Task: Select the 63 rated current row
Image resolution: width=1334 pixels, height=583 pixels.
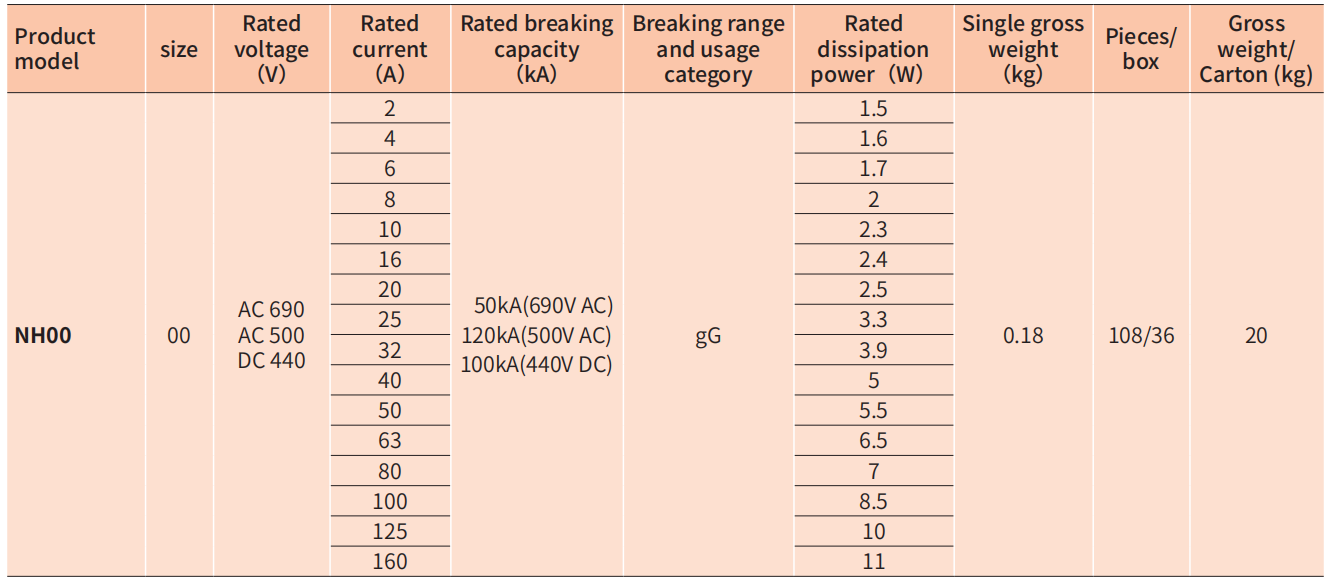Action: pyautogui.click(x=390, y=441)
